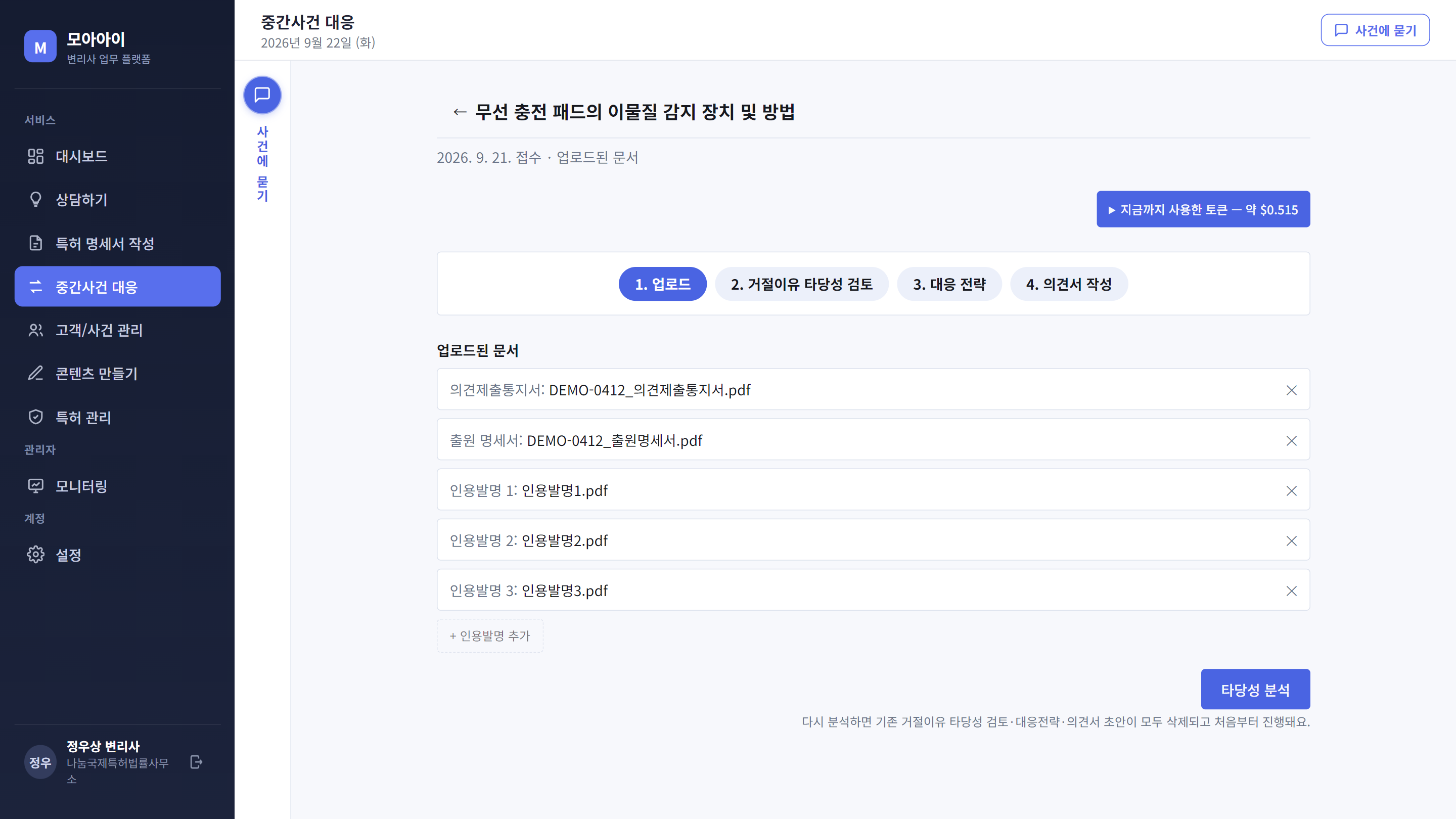Click the 정우 avatar circle
1456x819 pixels.
40,762
